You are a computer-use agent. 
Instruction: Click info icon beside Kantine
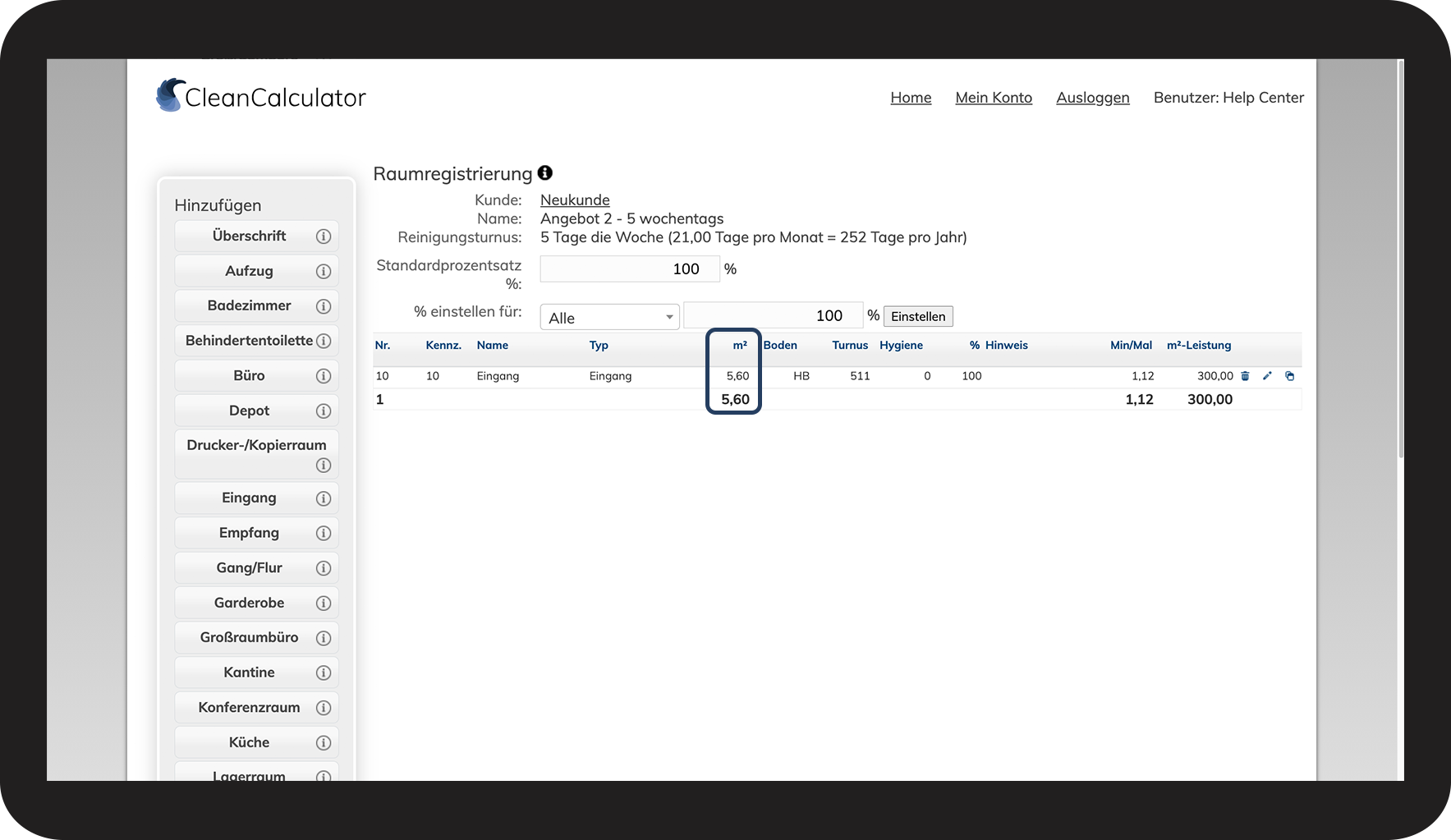(x=324, y=673)
